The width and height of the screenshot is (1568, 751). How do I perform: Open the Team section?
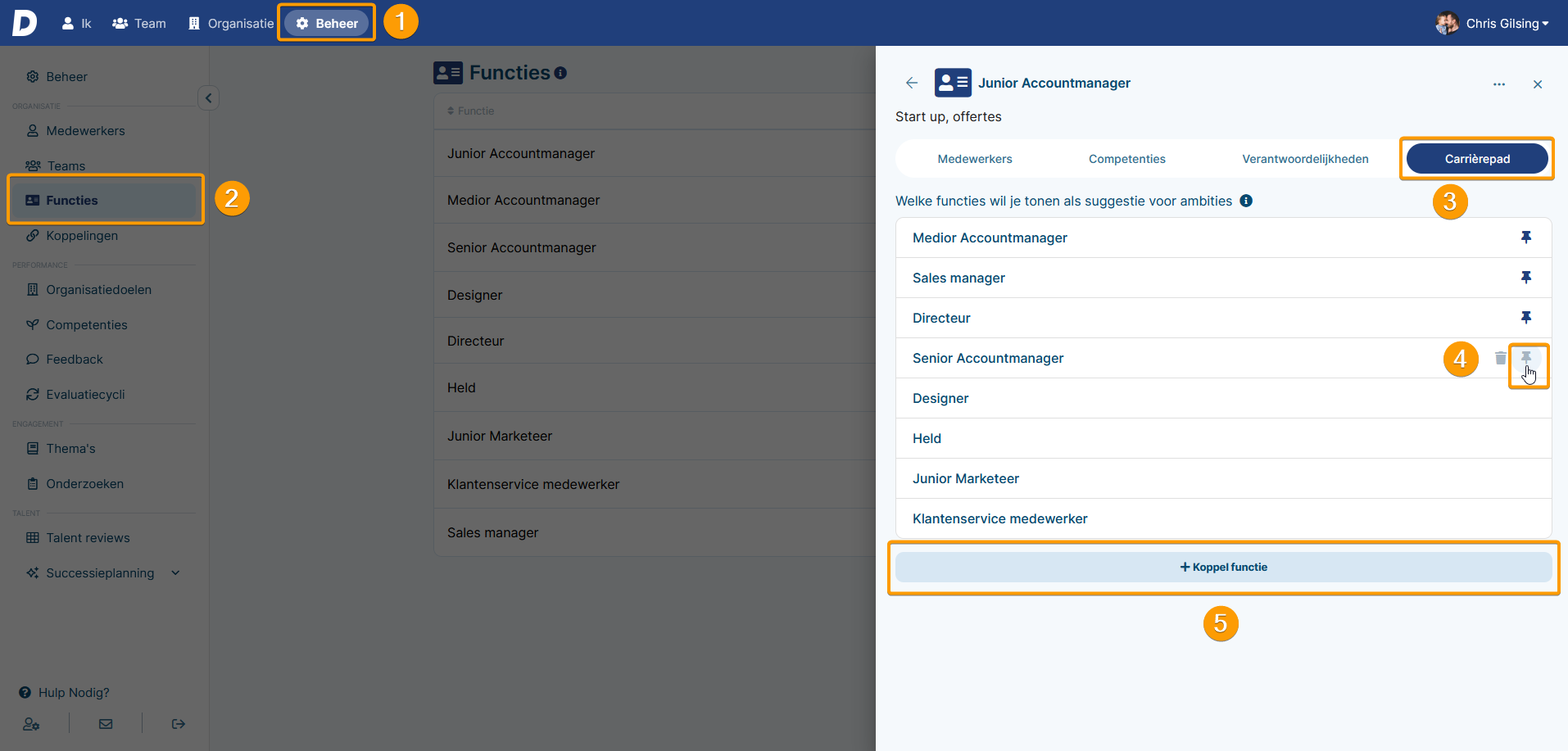(x=139, y=23)
